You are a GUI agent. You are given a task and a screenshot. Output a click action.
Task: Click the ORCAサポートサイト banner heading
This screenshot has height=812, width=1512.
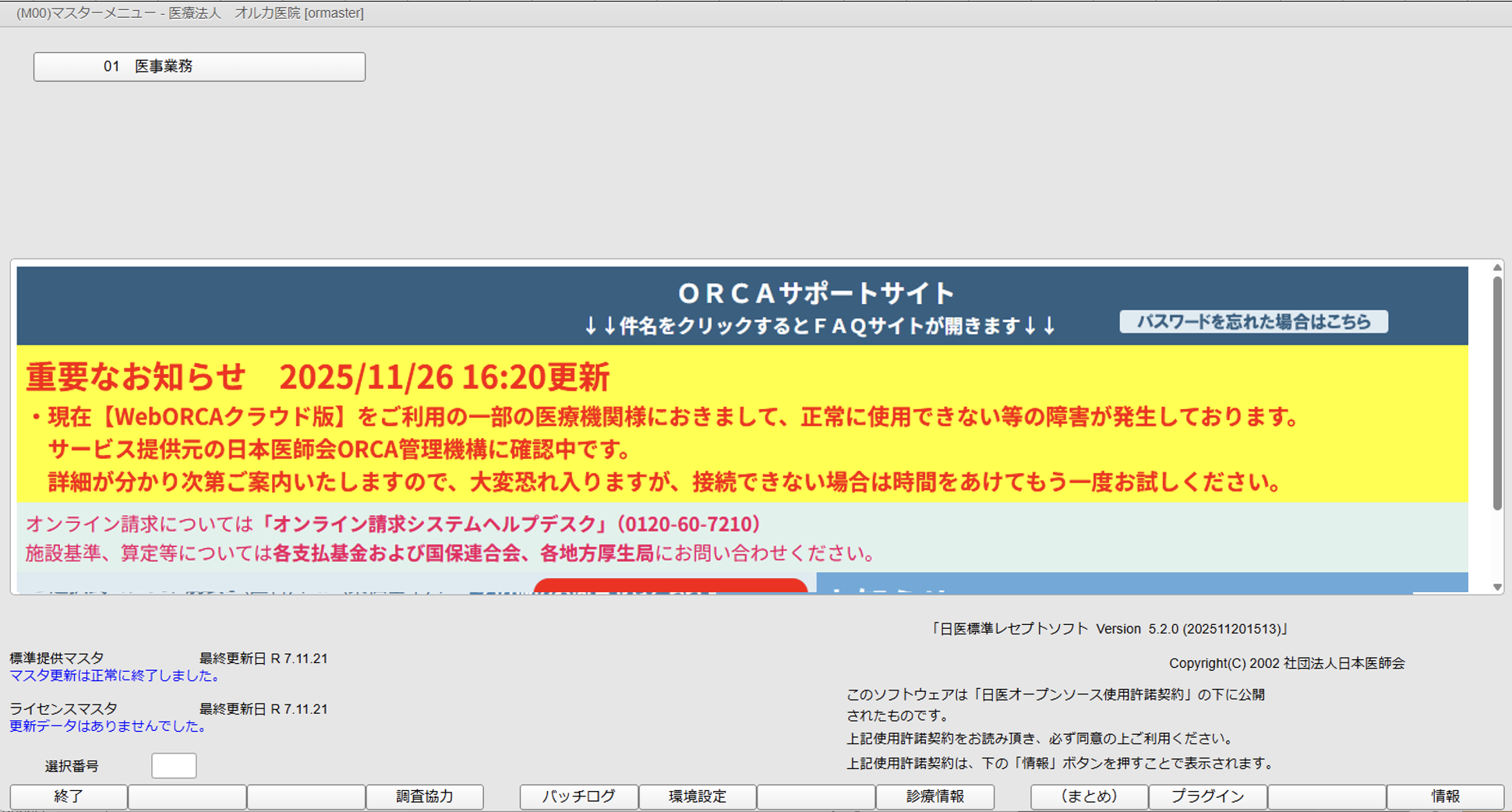[x=816, y=293]
